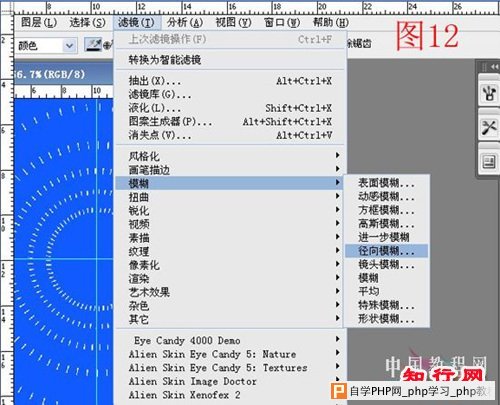Expand the 艺术效果 artistic submenu
The width and height of the screenshot is (500, 405).
point(230,292)
